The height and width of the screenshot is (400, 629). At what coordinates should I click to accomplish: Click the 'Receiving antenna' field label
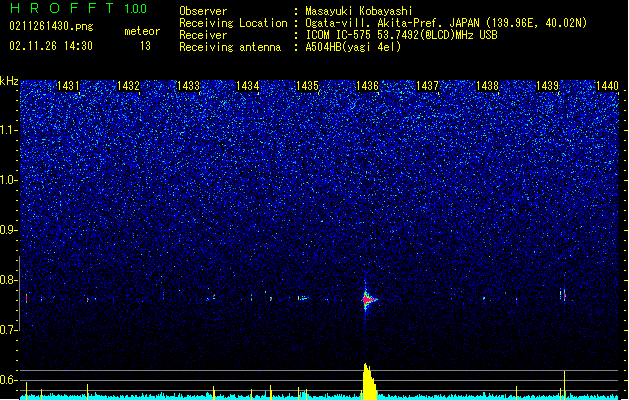pyautogui.click(x=230, y=47)
